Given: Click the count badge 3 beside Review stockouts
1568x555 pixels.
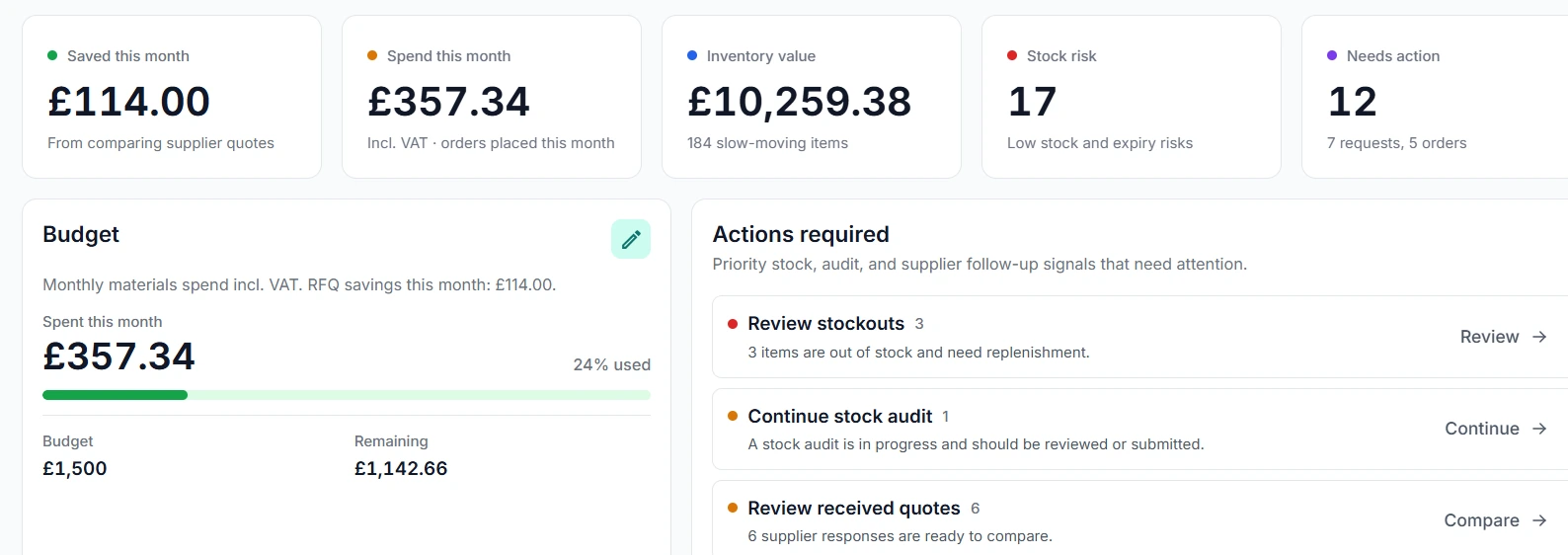Looking at the screenshot, I should click(919, 324).
